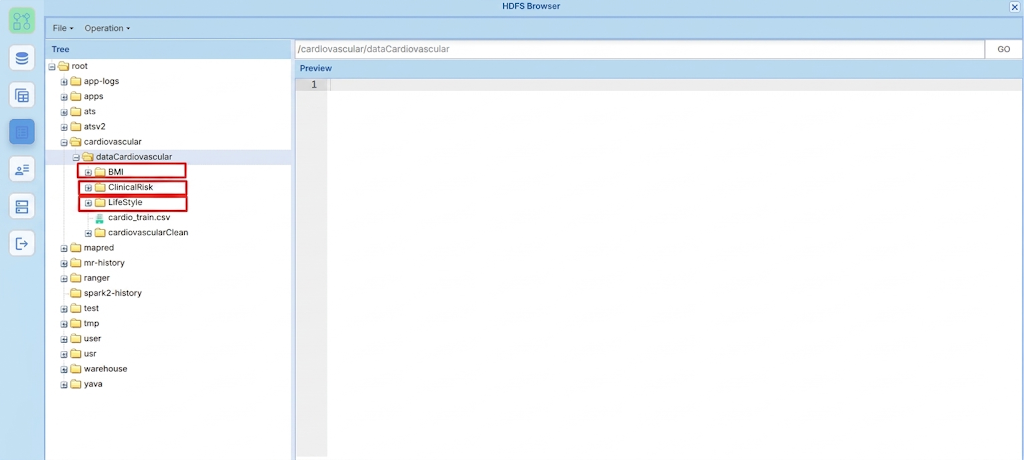1024x460 pixels.
Task: Select the root folder label
Action: click(x=80, y=66)
